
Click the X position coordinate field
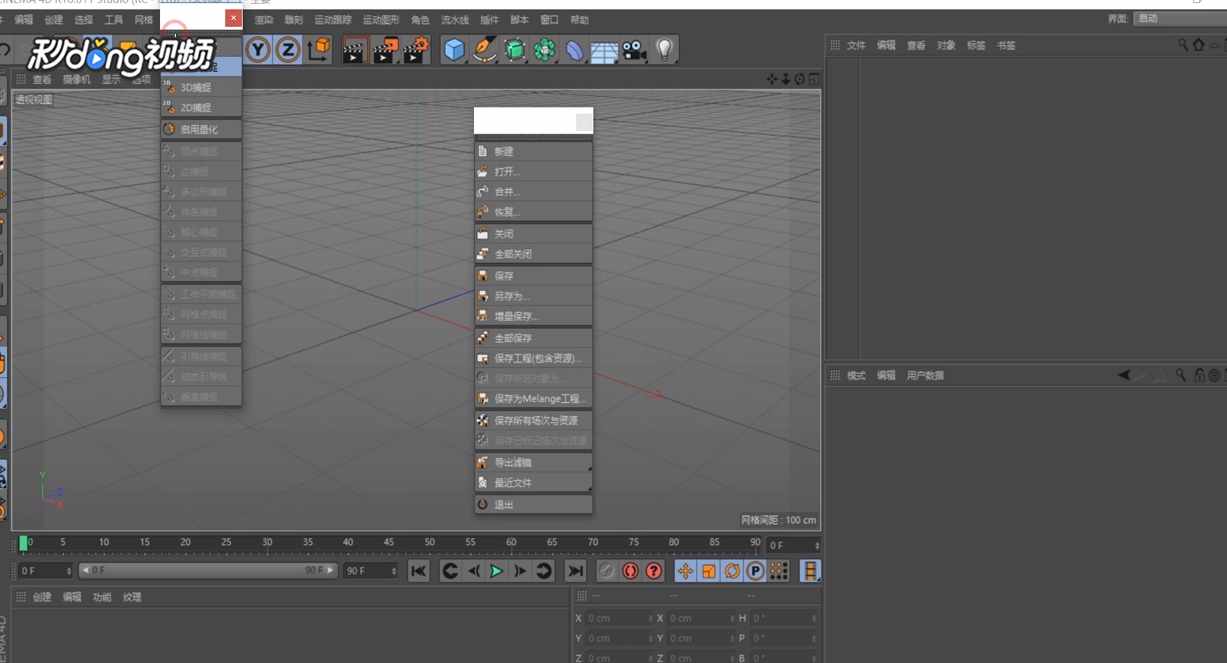(x=619, y=618)
